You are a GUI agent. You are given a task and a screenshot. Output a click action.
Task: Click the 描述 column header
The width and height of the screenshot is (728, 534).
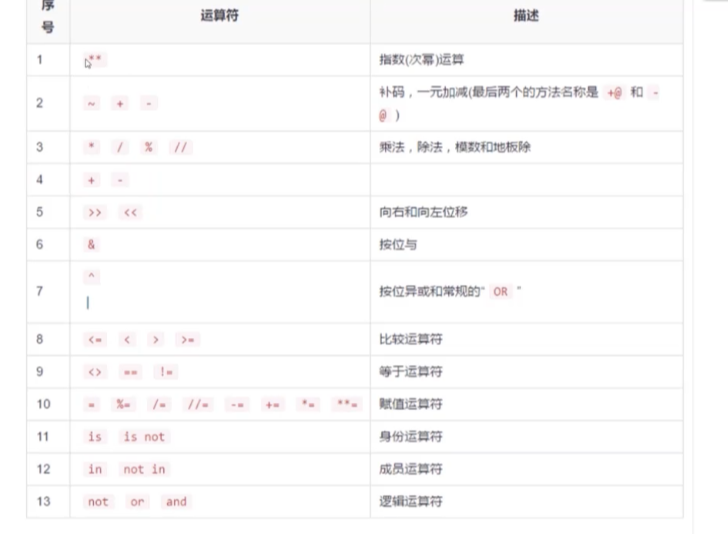[526, 16]
